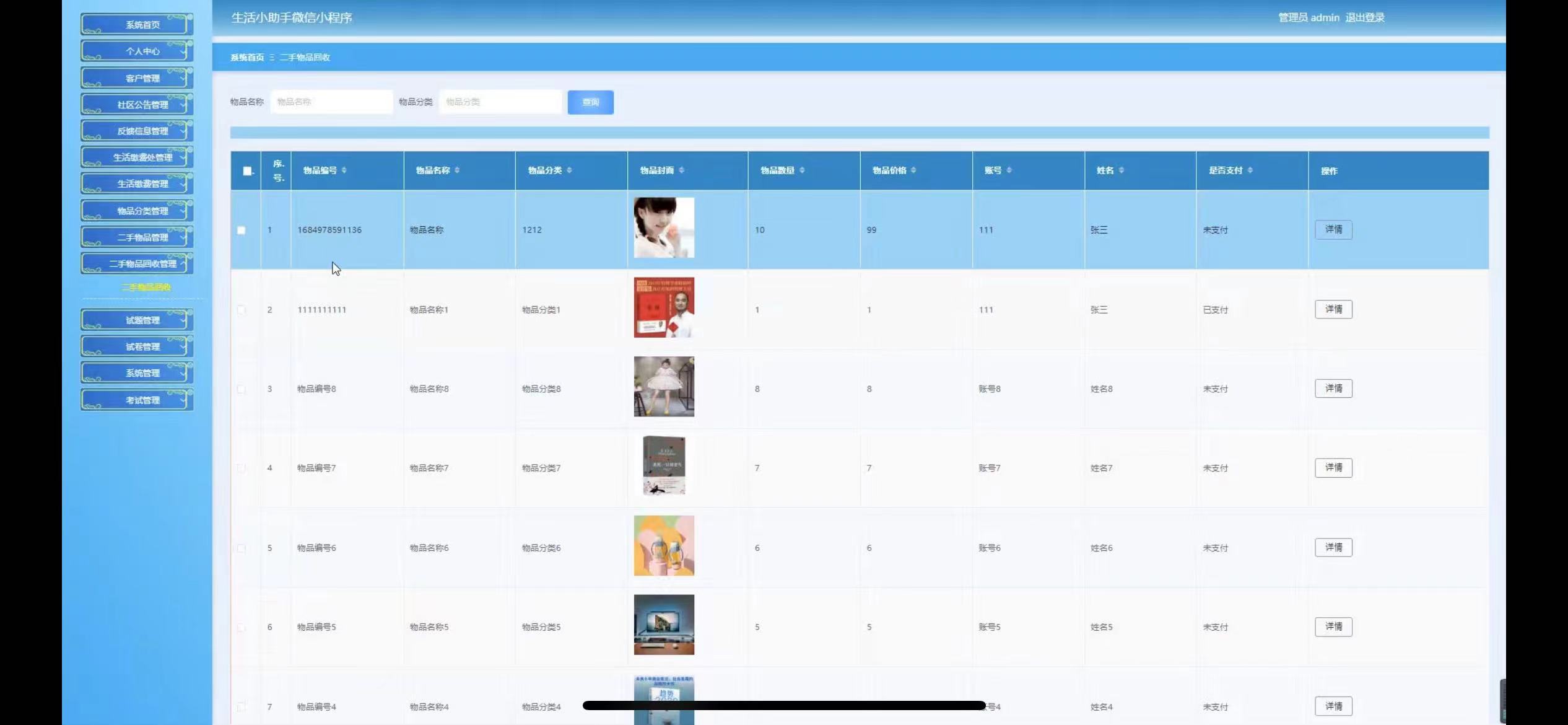Click 详情 button for 物品名称7 row
This screenshot has height=725, width=1568.
pyautogui.click(x=1334, y=468)
